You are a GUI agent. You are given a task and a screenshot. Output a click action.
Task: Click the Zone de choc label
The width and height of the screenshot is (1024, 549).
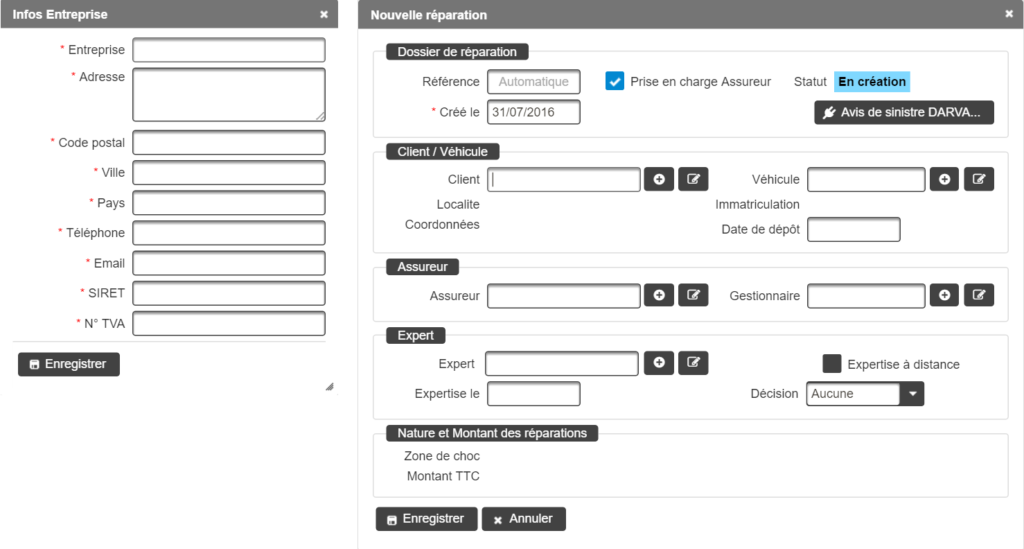(x=441, y=456)
